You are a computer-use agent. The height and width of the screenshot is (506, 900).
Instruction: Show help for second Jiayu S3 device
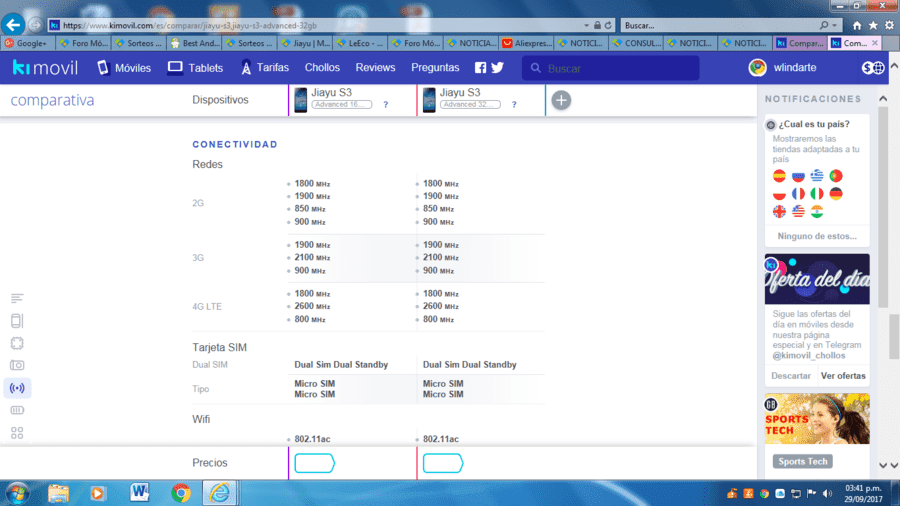(x=514, y=104)
